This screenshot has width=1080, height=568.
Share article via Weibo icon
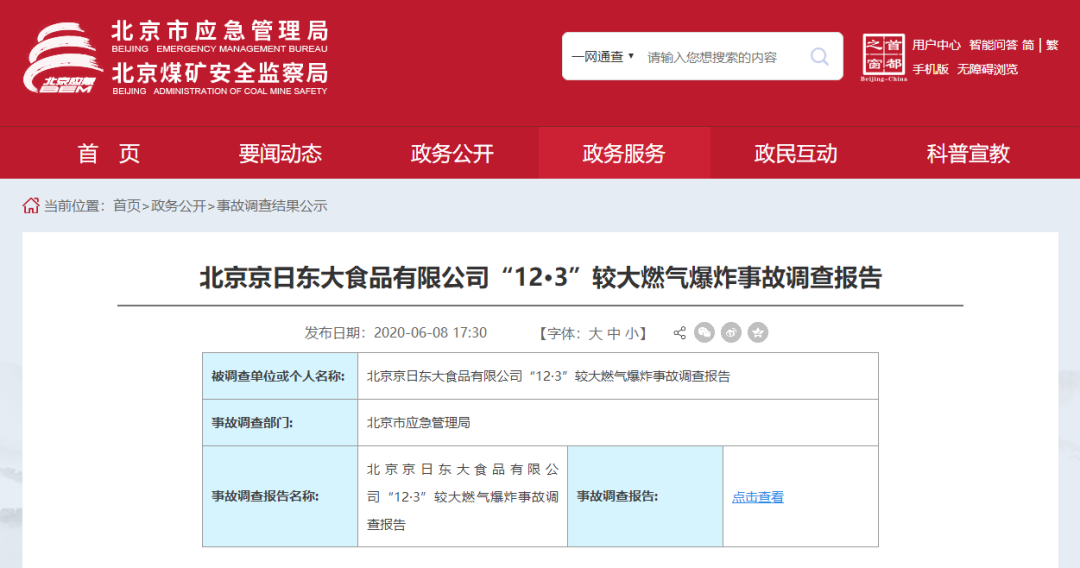click(x=731, y=333)
